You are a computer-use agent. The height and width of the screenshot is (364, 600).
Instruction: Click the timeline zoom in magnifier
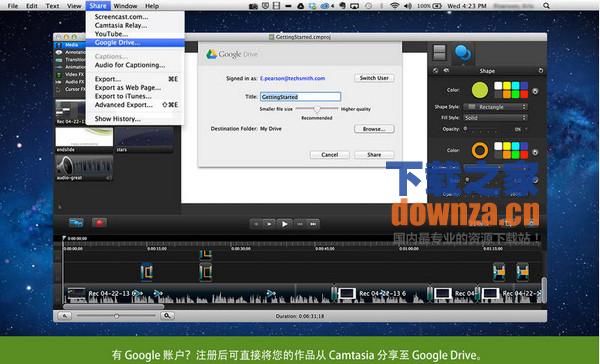pos(167,316)
